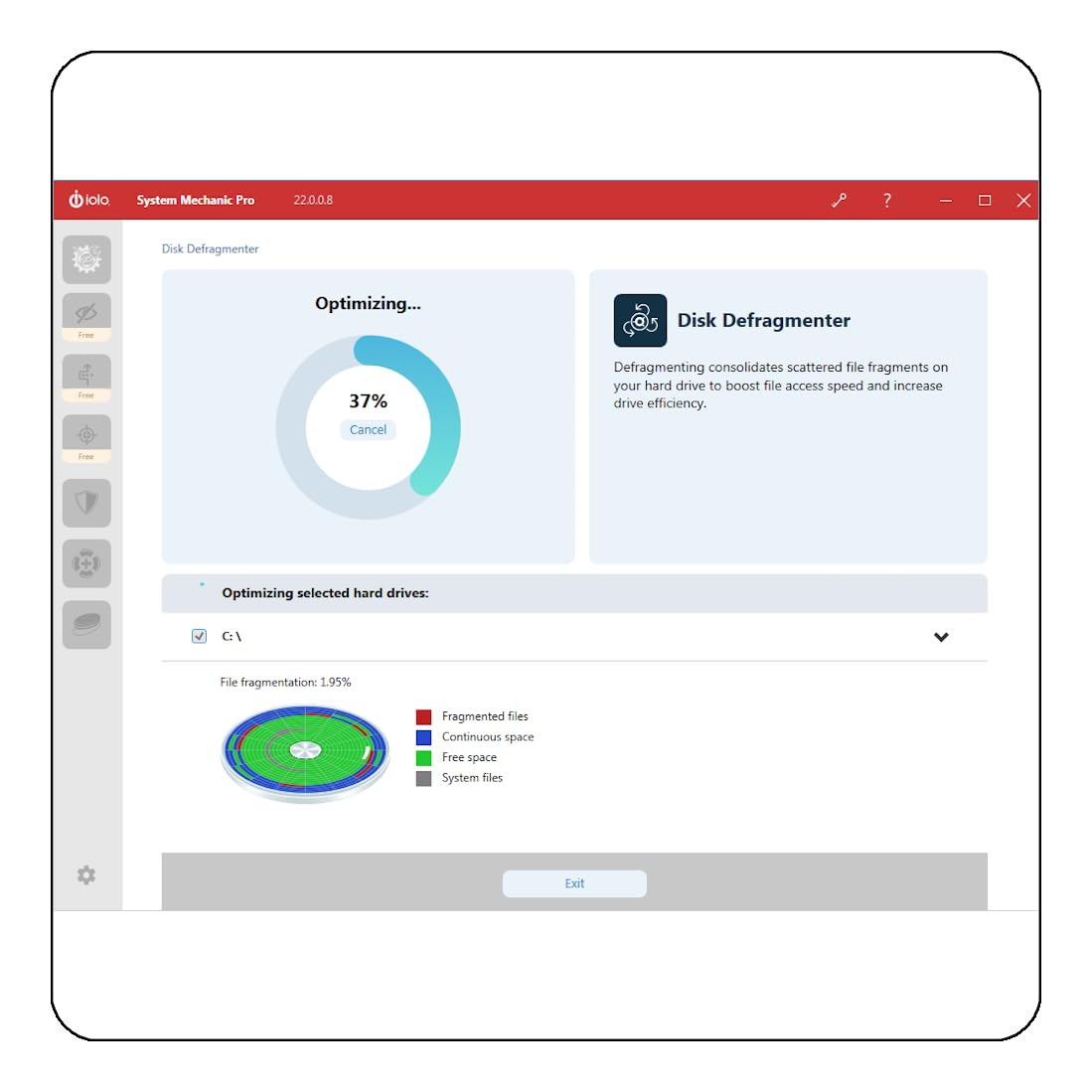Close the System Mechanic window
The width and height of the screenshot is (1092, 1092).
pyautogui.click(x=1023, y=201)
